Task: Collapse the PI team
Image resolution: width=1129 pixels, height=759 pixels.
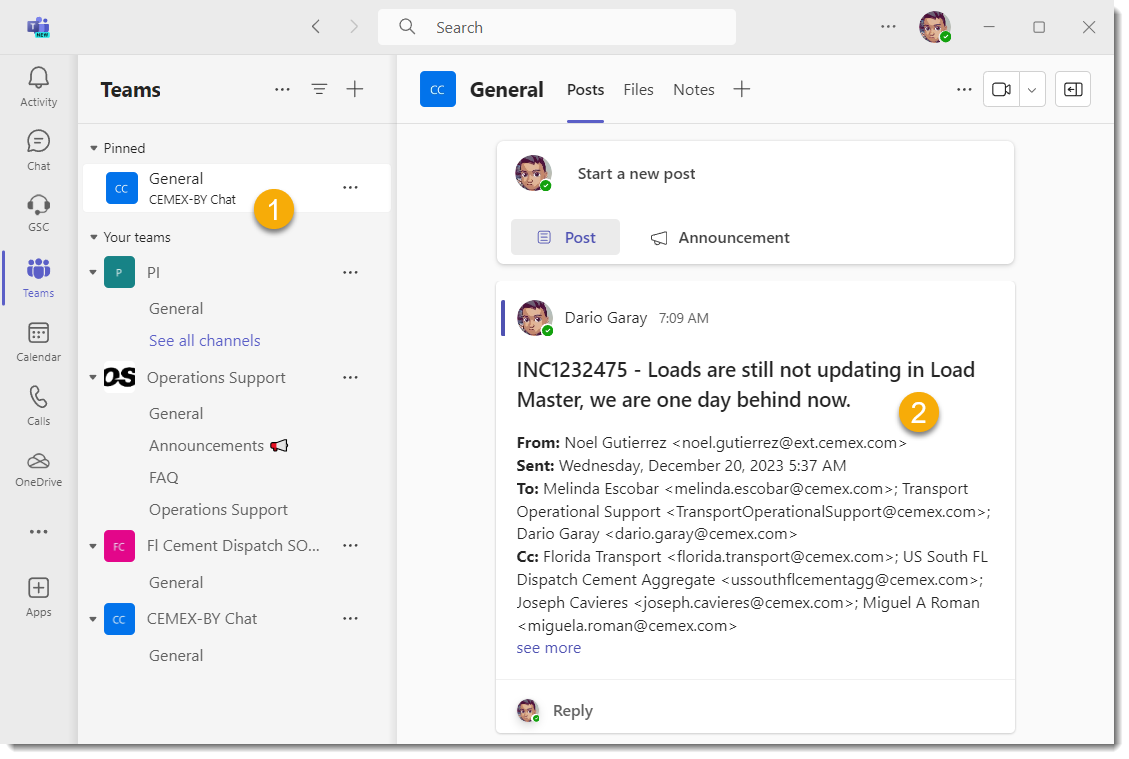Action: 94,272
